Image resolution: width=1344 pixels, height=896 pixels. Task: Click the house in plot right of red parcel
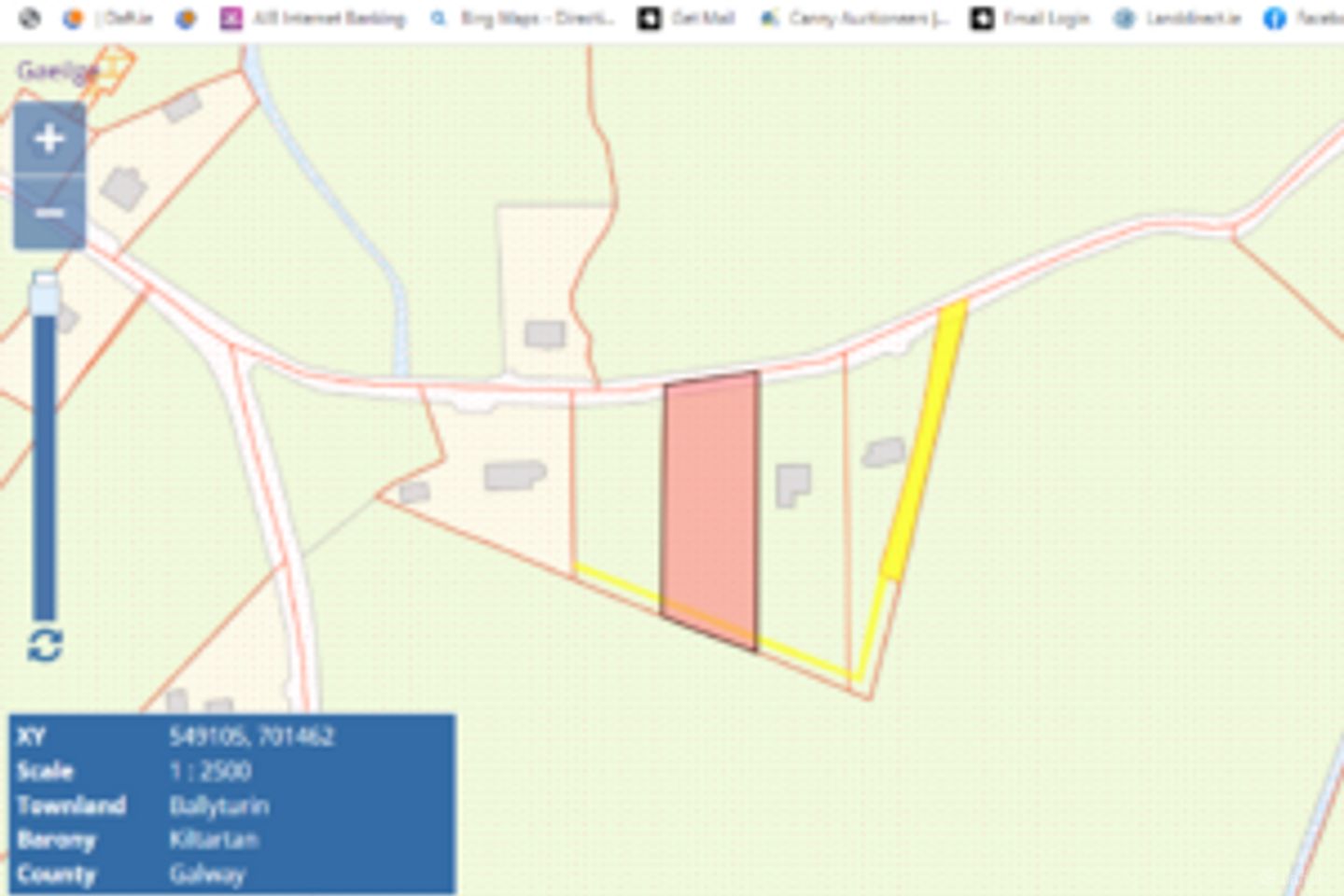(x=792, y=484)
